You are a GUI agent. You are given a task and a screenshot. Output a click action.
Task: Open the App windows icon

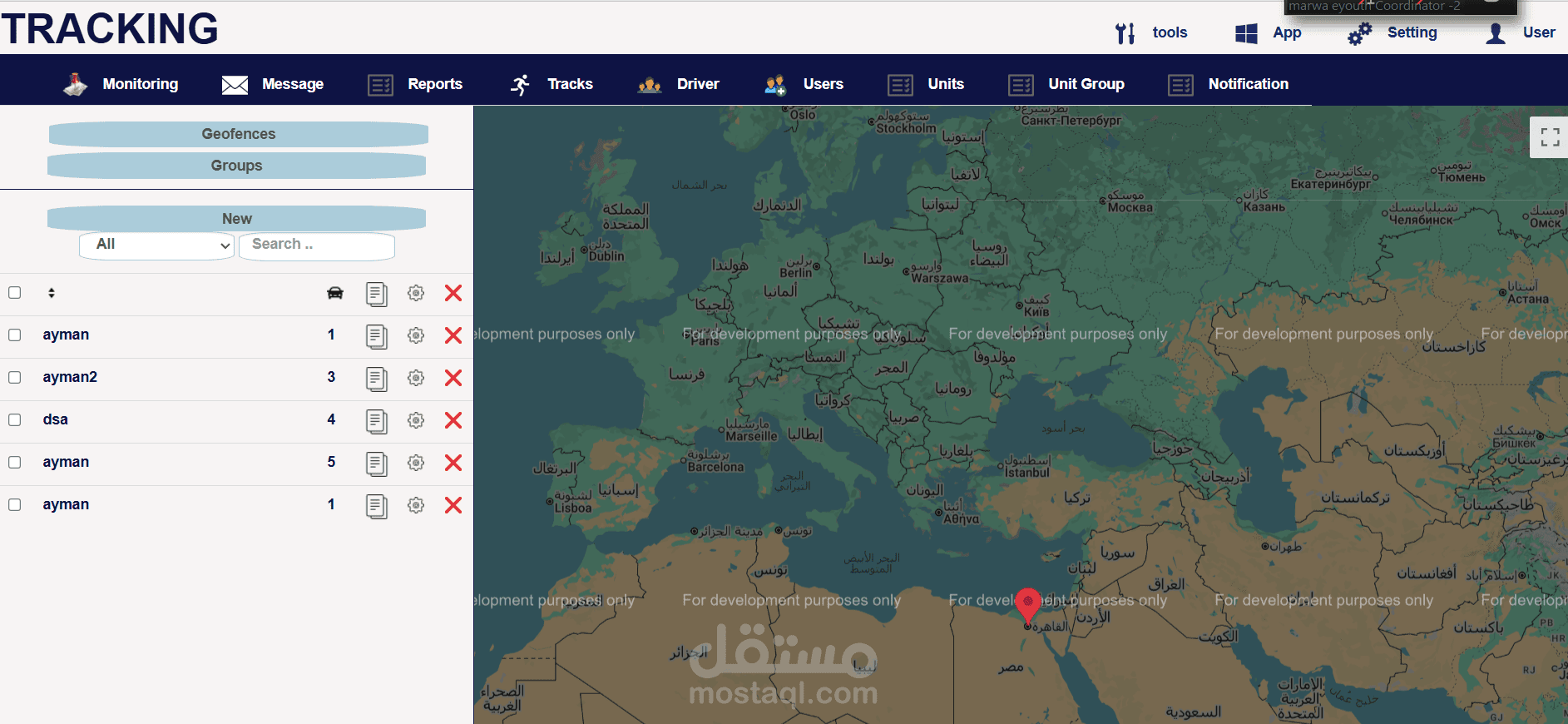(x=1246, y=33)
